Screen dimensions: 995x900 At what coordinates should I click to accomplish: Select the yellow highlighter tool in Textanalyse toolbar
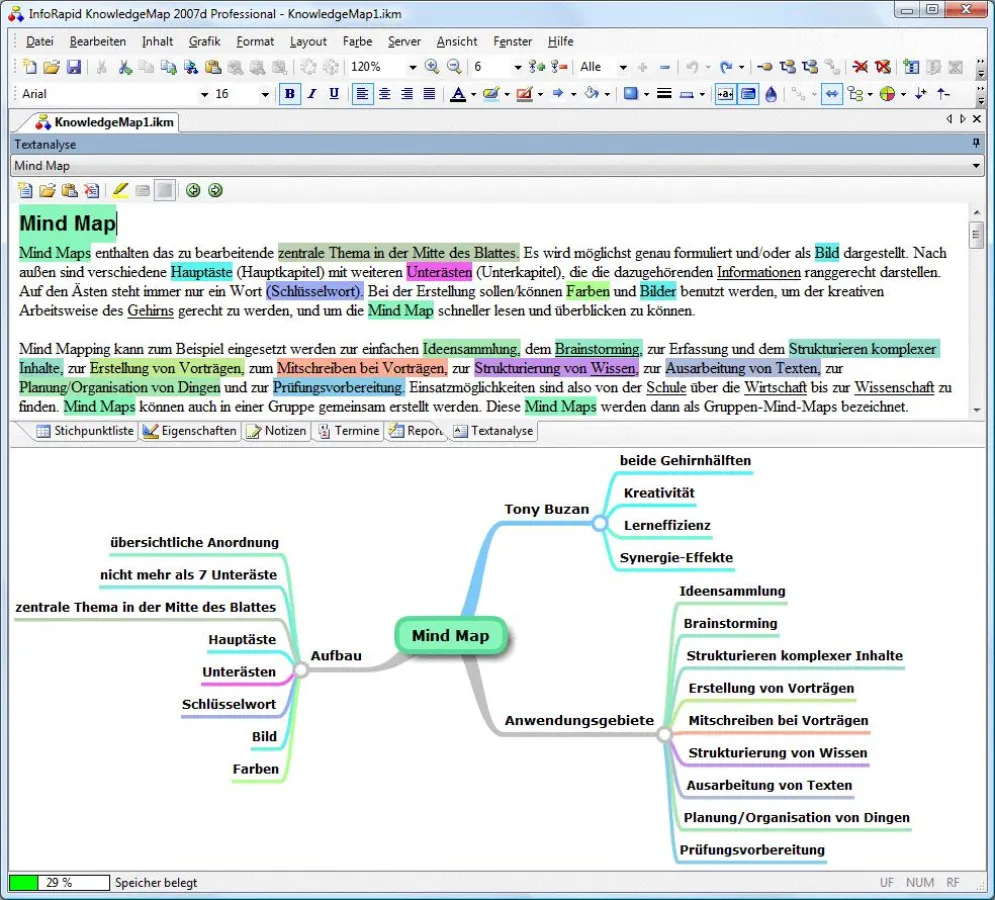tap(120, 190)
